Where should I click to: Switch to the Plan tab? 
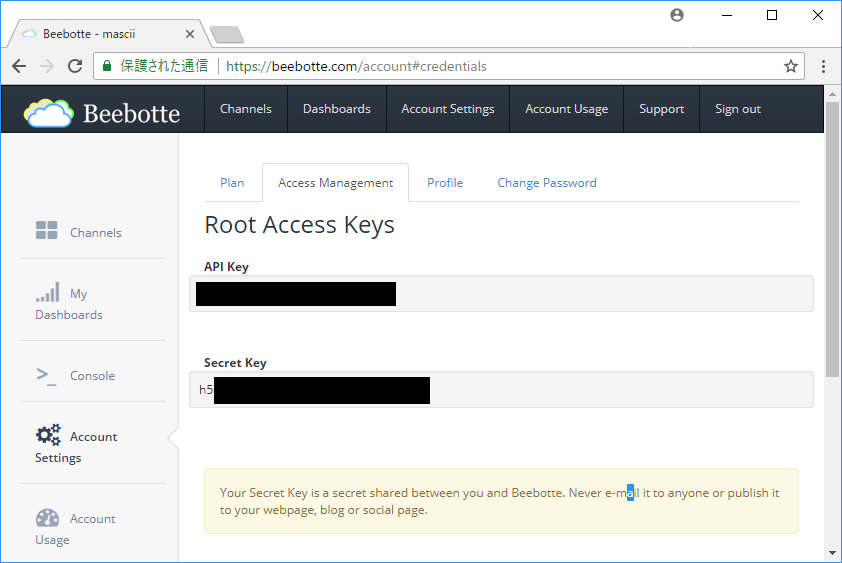coord(232,183)
